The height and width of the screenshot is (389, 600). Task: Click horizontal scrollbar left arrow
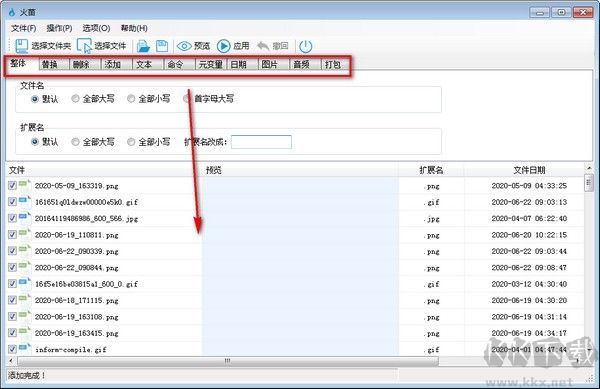(x=11, y=361)
